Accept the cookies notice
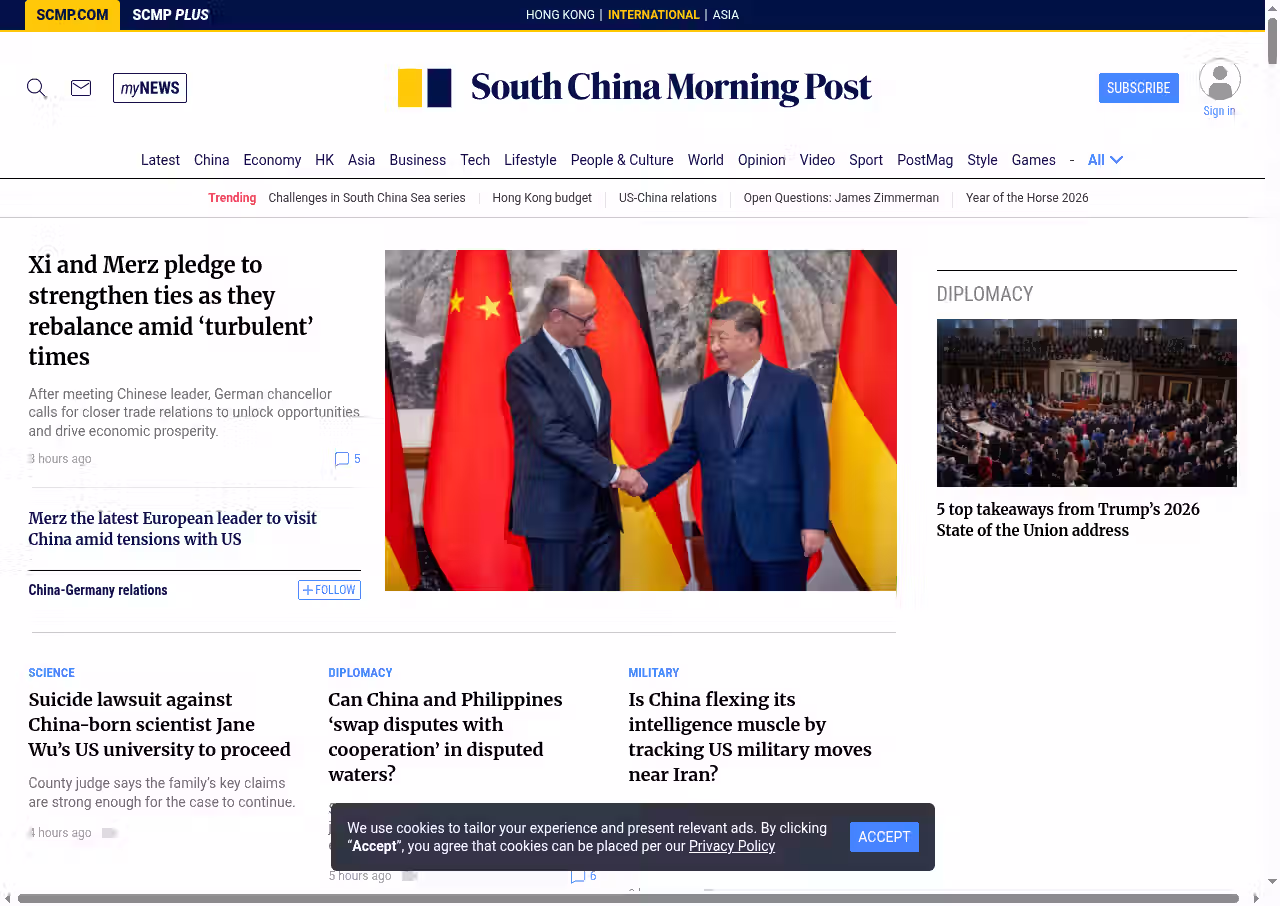This screenshot has height=906, width=1280. pyautogui.click(x=884, y=837)
